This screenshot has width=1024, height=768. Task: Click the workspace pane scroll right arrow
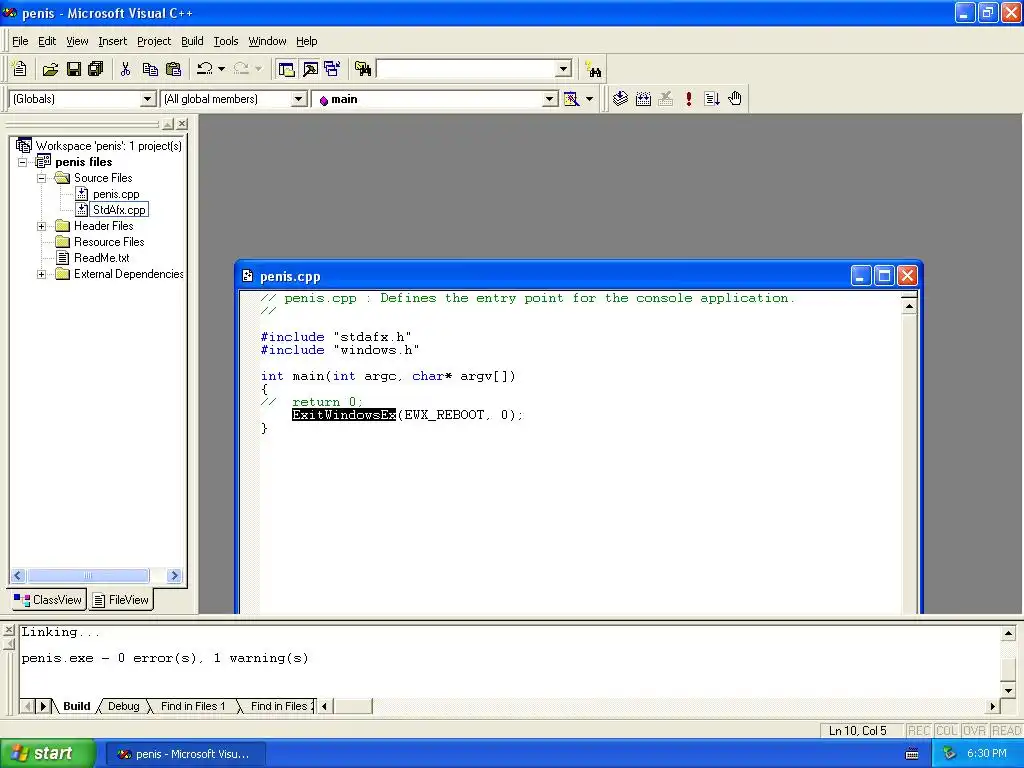(x=174, y=575)
